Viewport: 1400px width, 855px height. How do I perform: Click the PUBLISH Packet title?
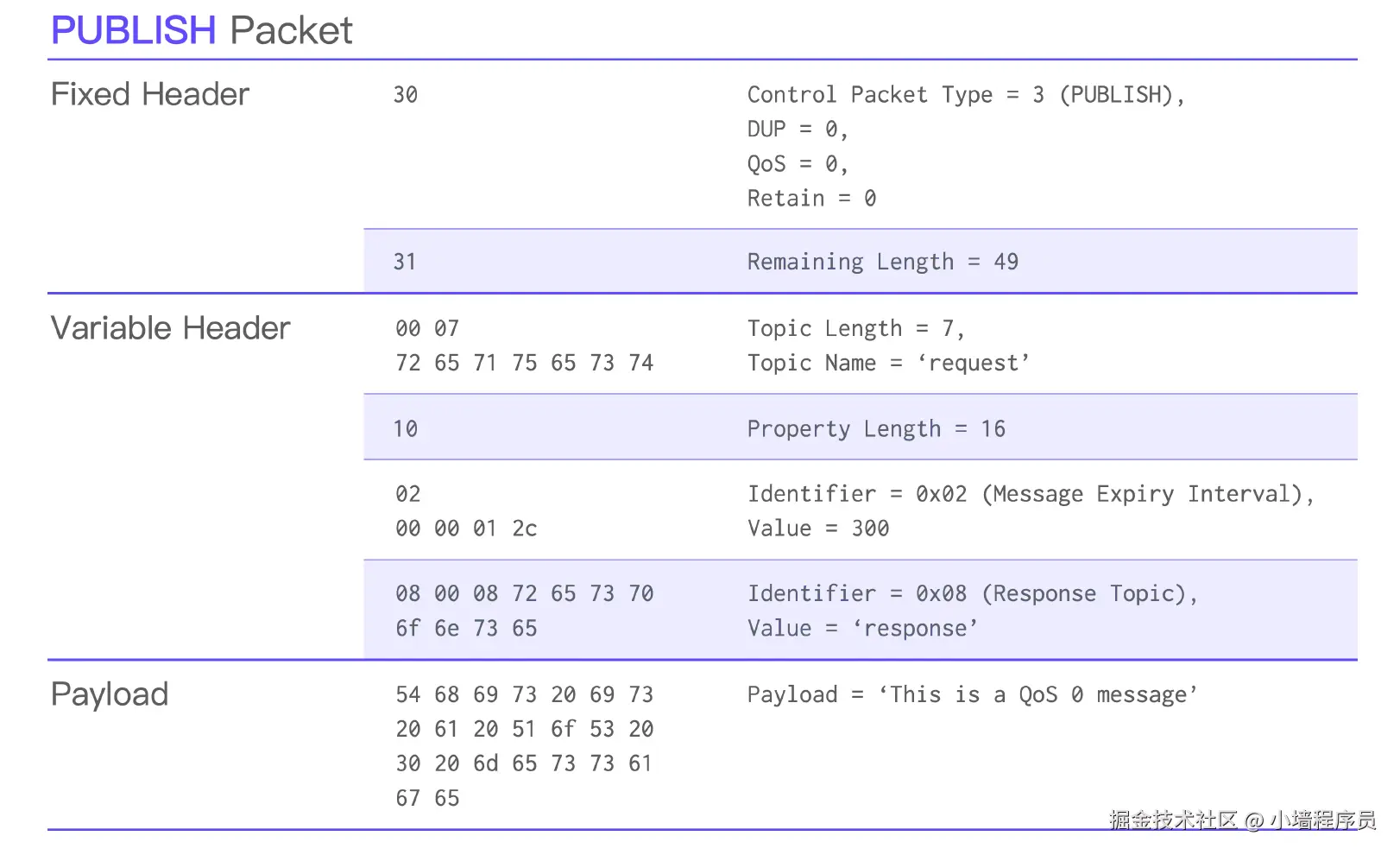pyautogui.click(x=202, y=31)
